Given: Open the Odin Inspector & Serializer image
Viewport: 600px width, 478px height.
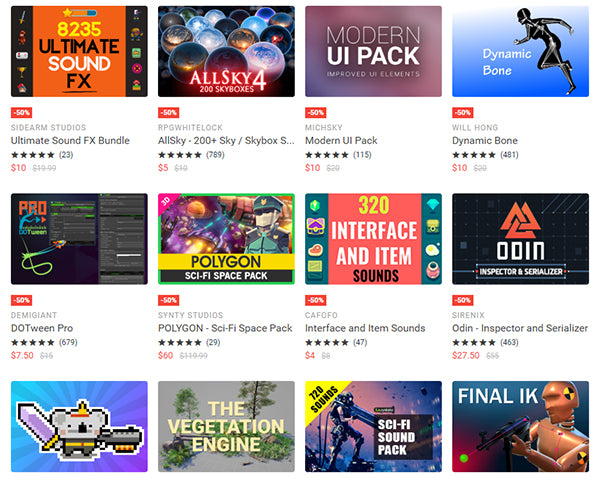Looking at the screenshot, I should point(520,239).
